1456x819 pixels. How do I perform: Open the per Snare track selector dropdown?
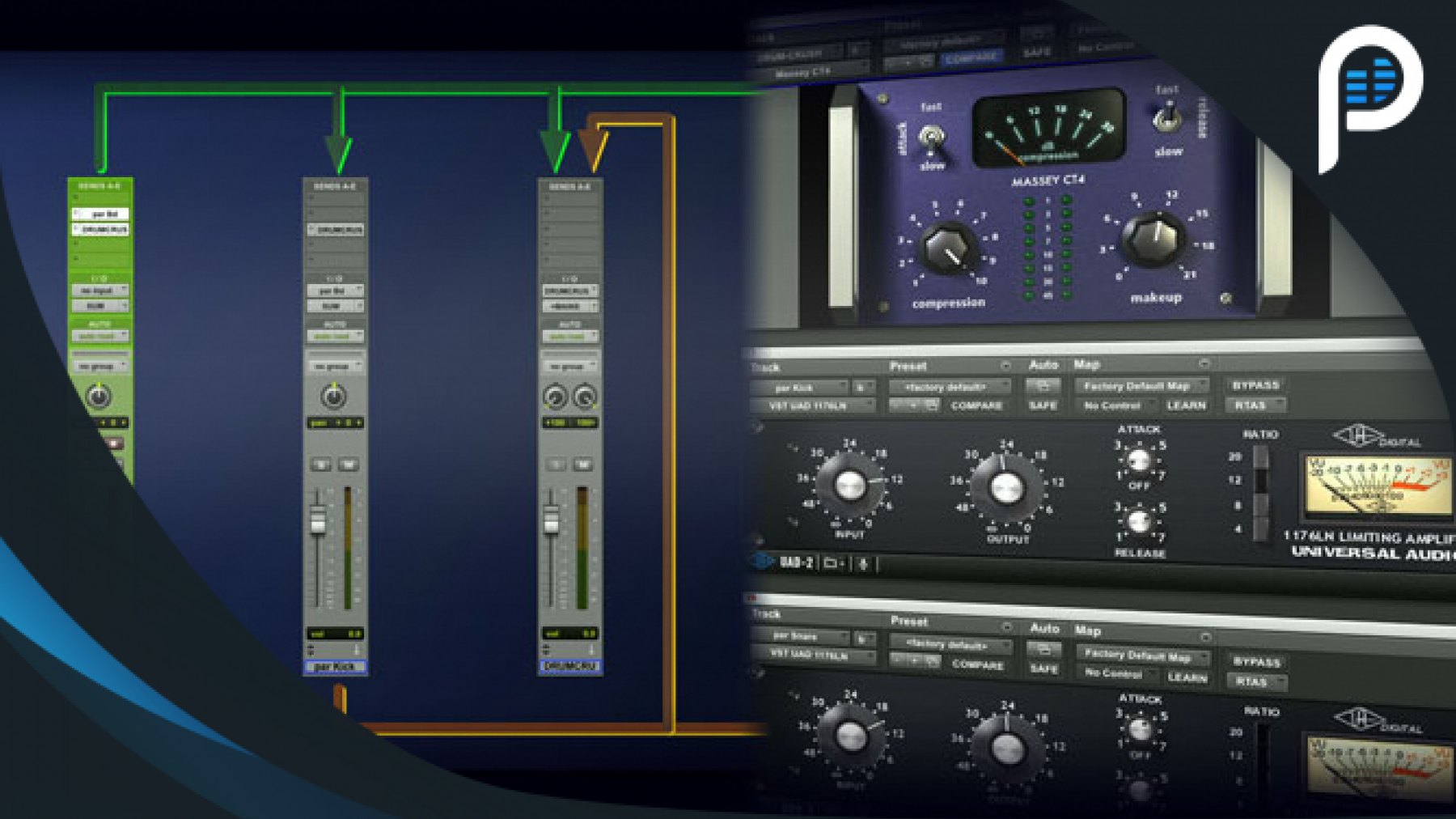click(x=800, y=636)
